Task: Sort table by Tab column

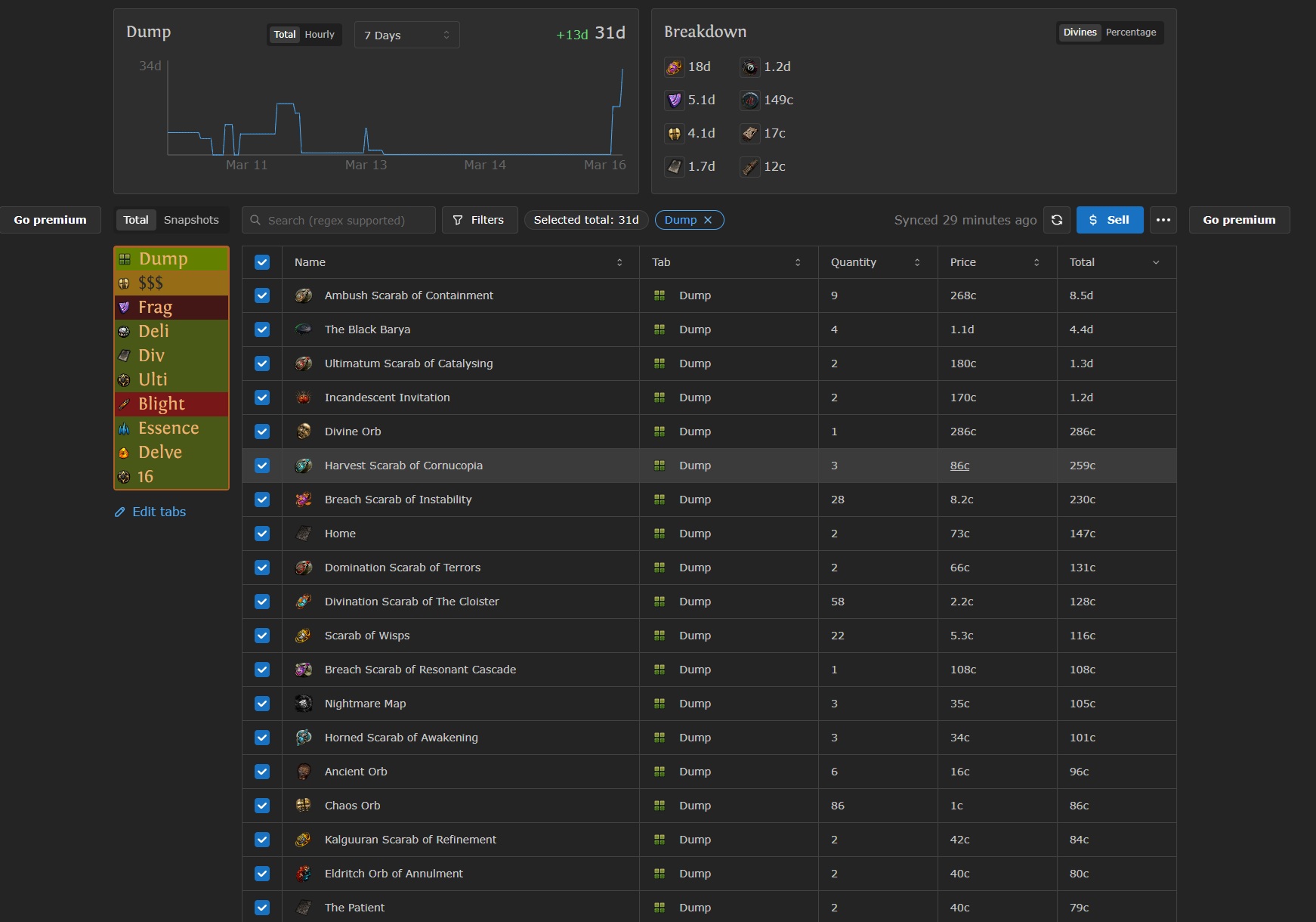Action: point(728,262)
